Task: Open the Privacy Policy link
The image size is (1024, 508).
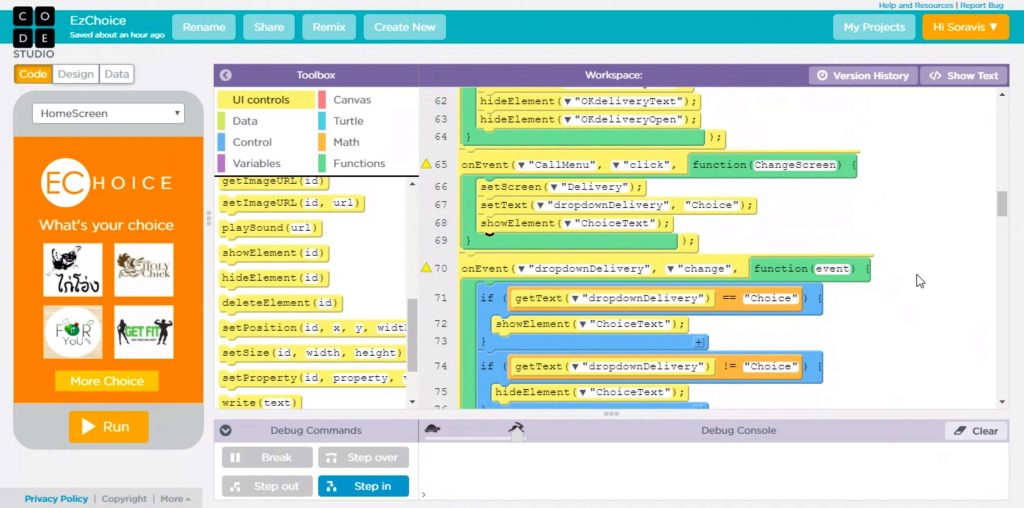Action: (x=56, y=499)
